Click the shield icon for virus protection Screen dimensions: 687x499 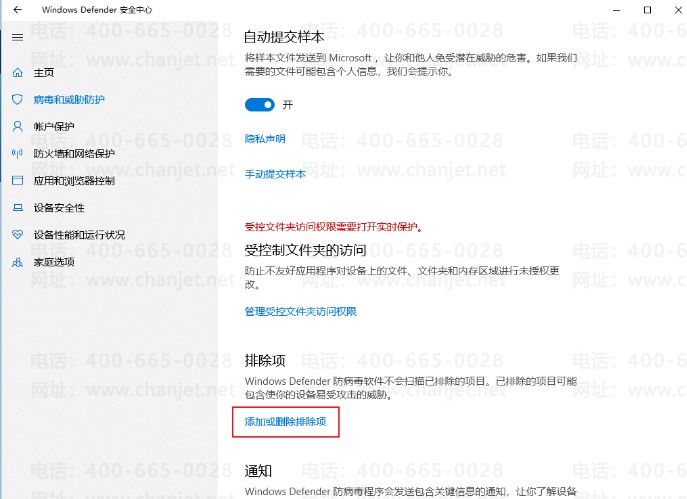tap(18, 99)
